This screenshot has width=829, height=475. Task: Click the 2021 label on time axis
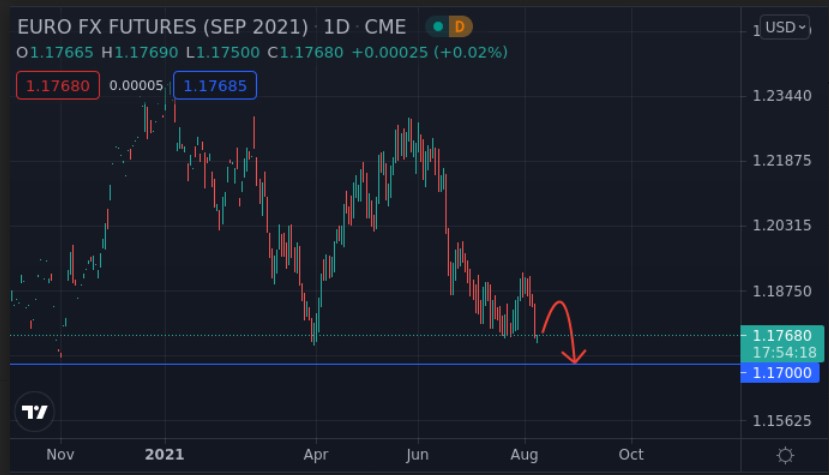164,455
